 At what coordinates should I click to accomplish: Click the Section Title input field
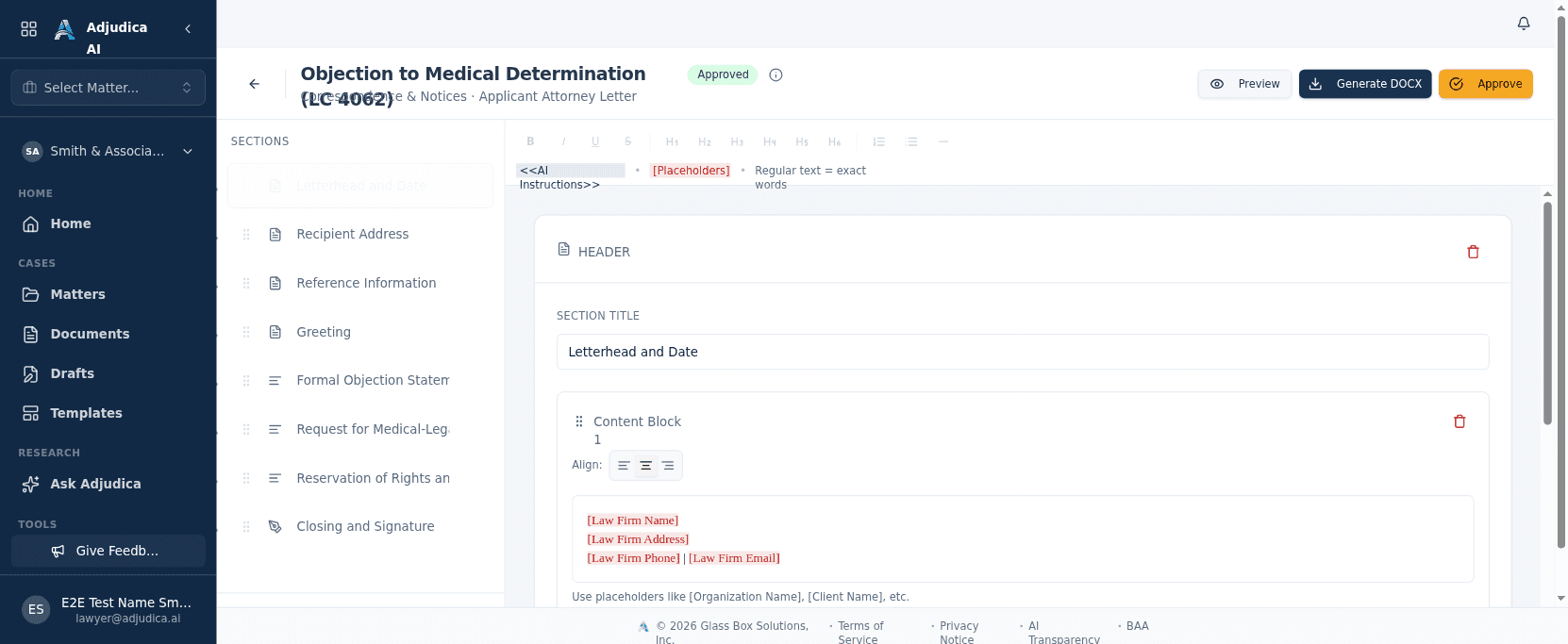tap(1023, 352)
